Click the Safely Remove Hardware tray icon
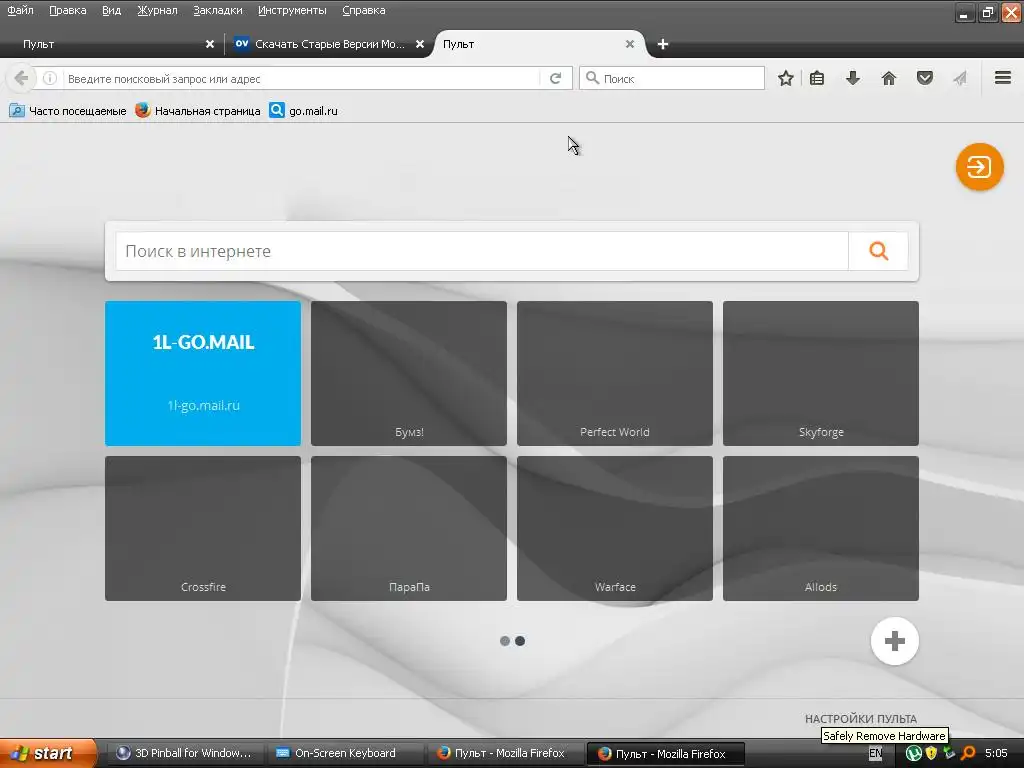Viewport: 1024px width, 768px height. [x=950, y=753]
